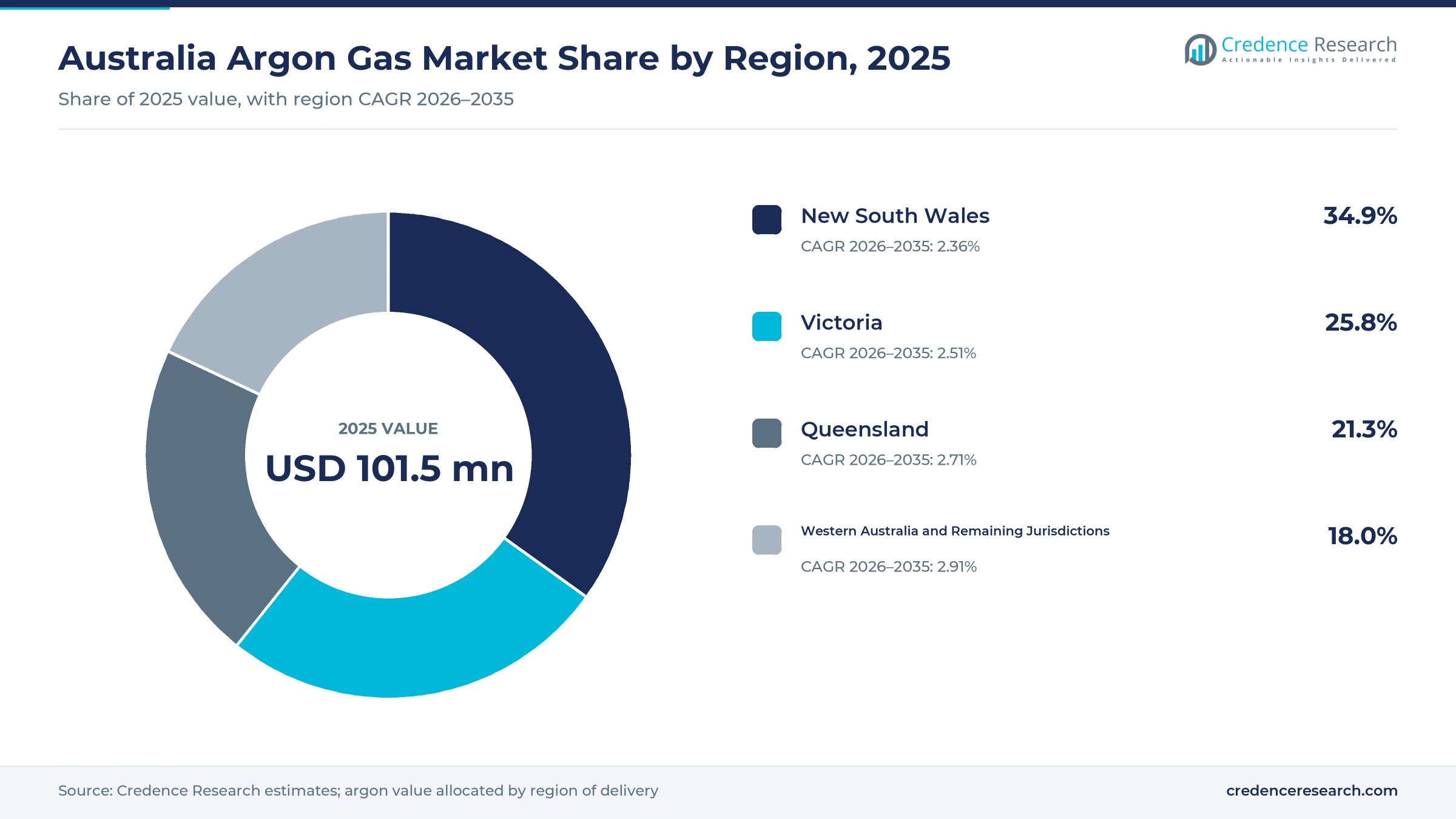Click the 'Queensland' legend label

[x=864, y=430]
